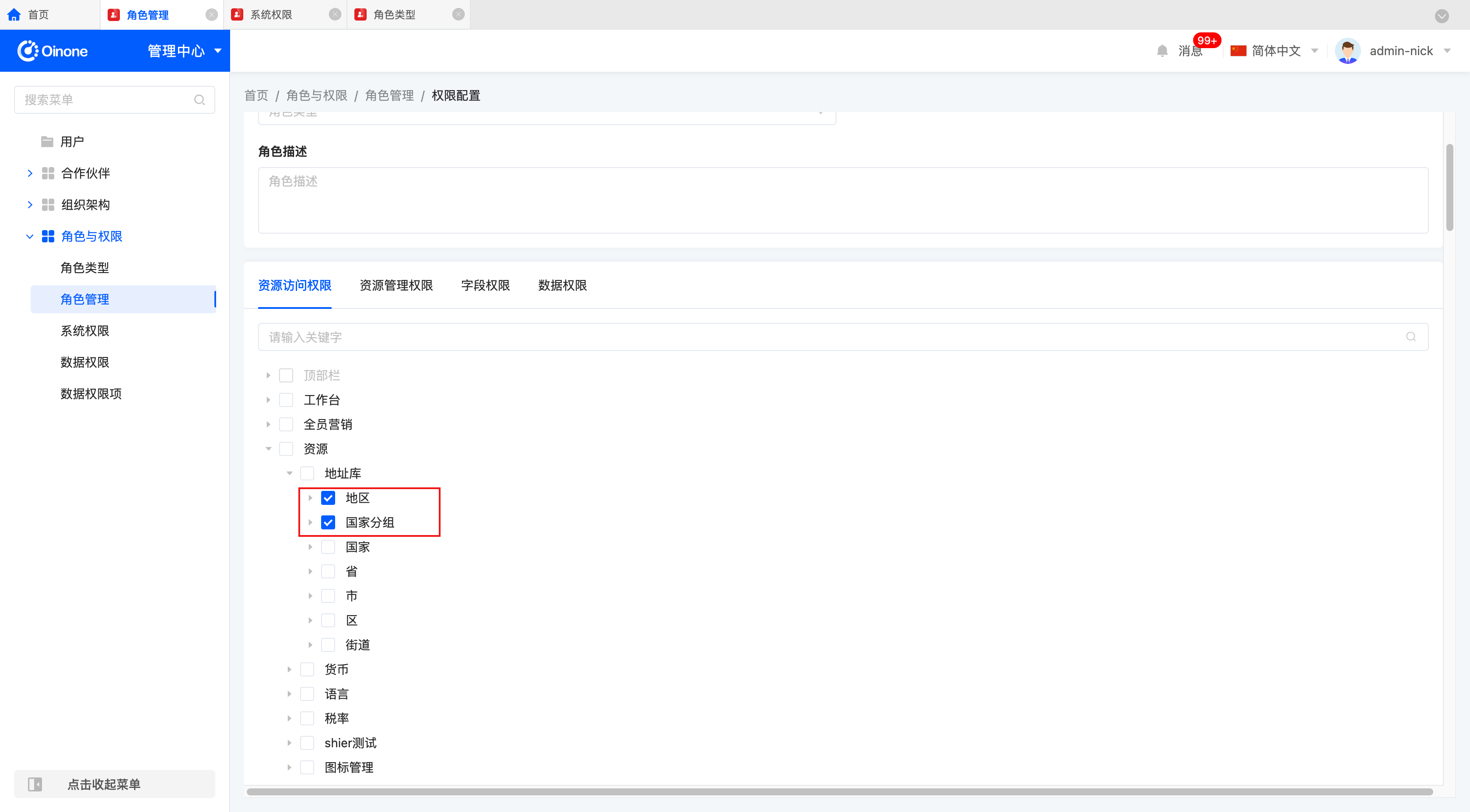
Task: Click the notification bell icon
Action: point(1162,51)
